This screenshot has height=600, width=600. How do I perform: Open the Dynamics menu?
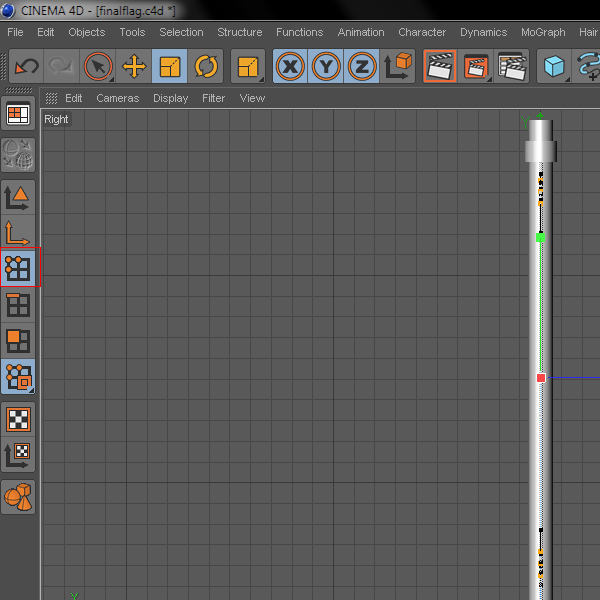(x=484, y=32)
